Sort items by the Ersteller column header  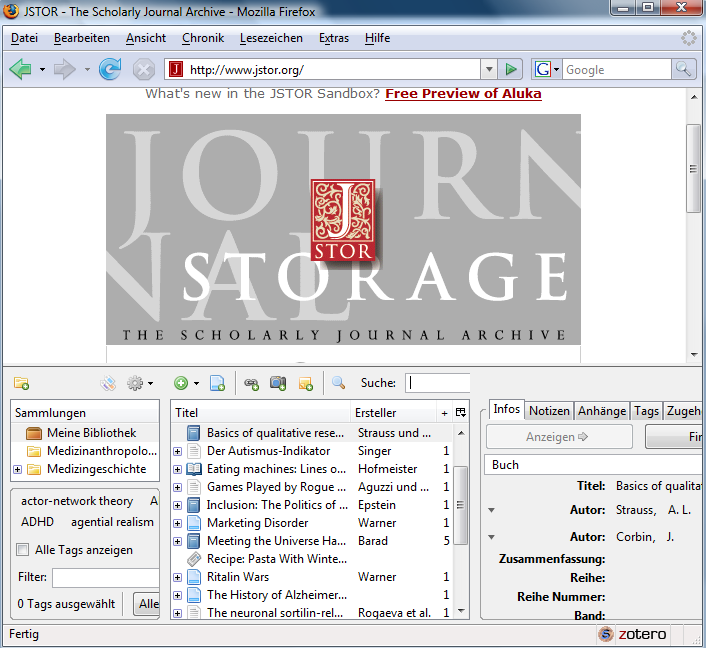393,412
